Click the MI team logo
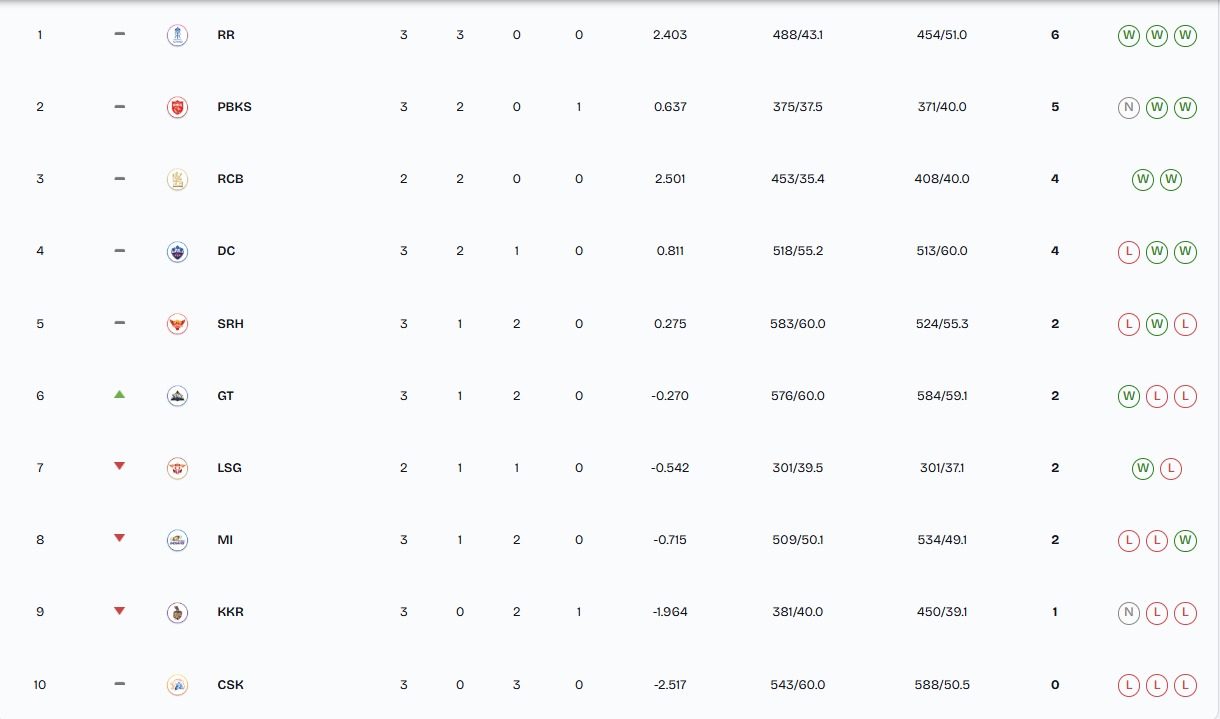The image size is (1220, 719). pos(177,540)
